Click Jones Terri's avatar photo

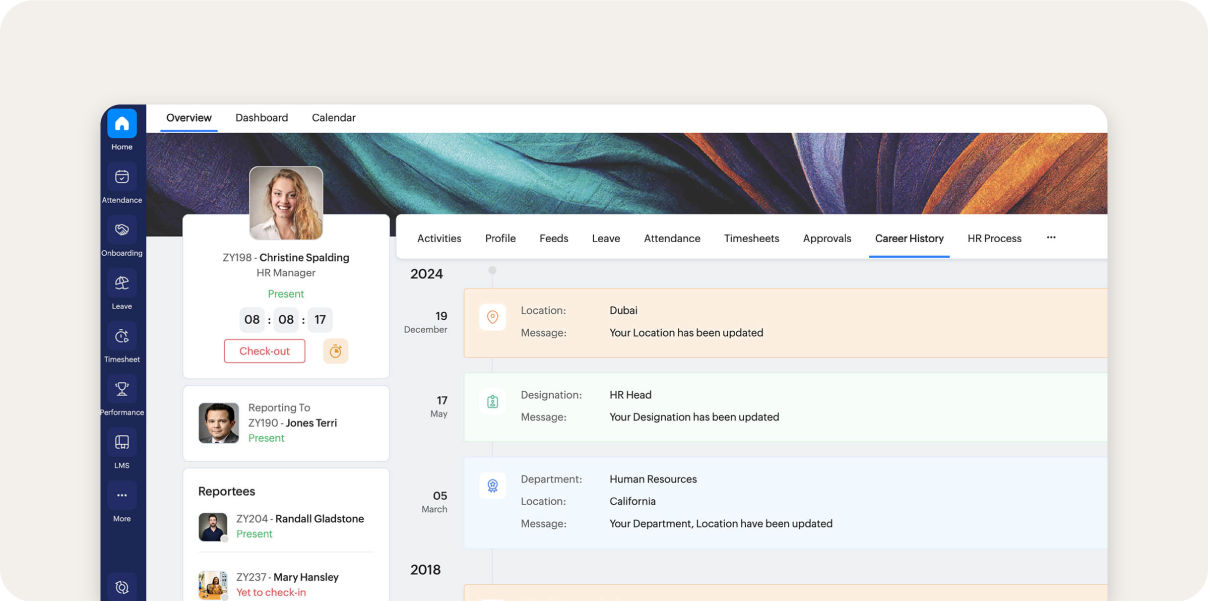coord(218,423)
